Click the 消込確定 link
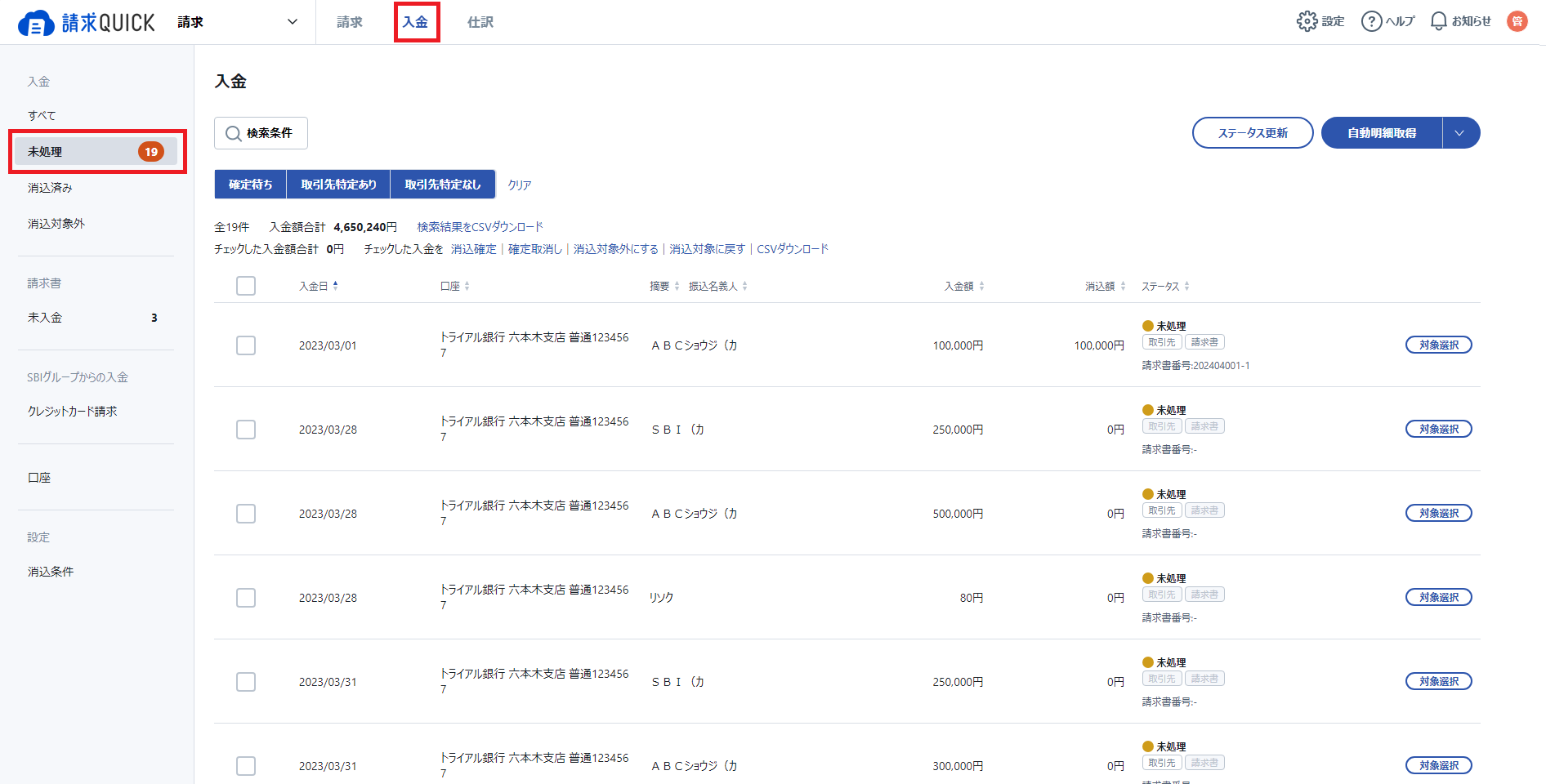 (x=474, y=249)
